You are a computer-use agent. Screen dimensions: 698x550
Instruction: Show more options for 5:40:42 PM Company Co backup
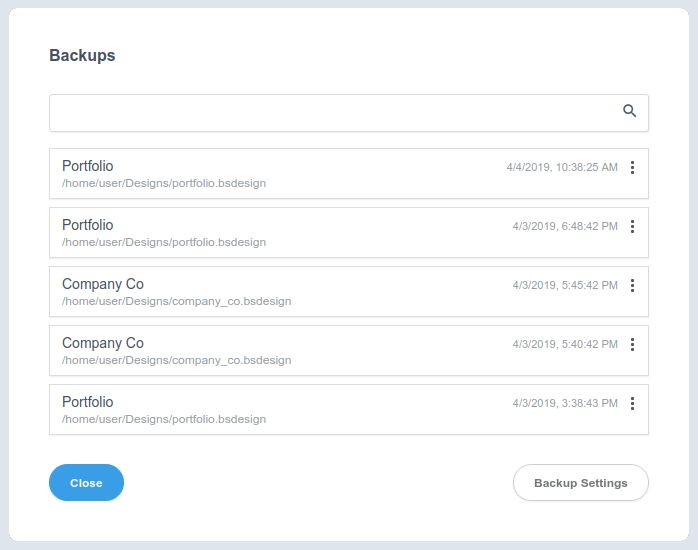click(x=632, y=345)
